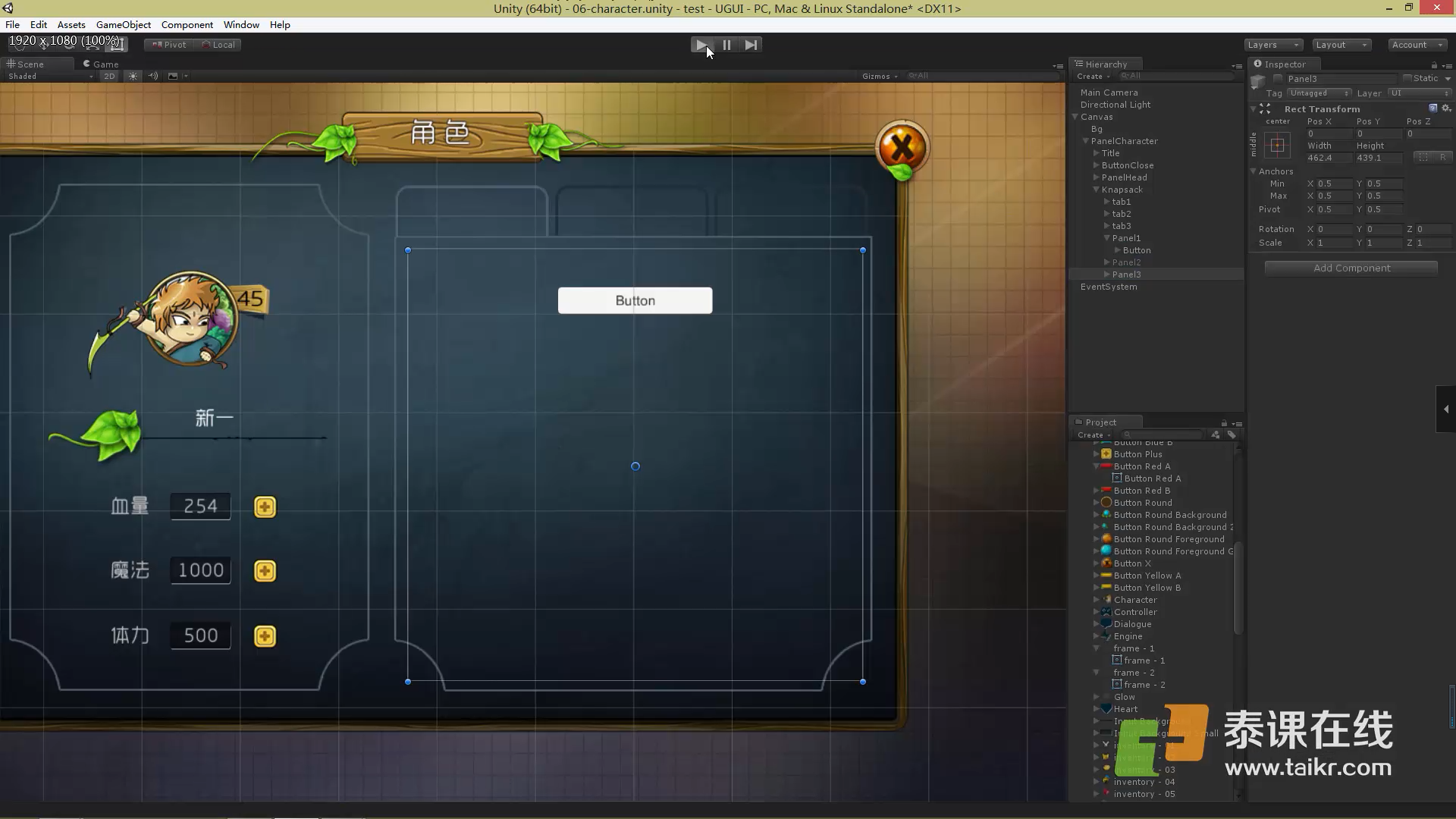This screenshot has height=819, width=1456.
Task: Collapse the Knapsack node
Action: tap(1097, 190)
